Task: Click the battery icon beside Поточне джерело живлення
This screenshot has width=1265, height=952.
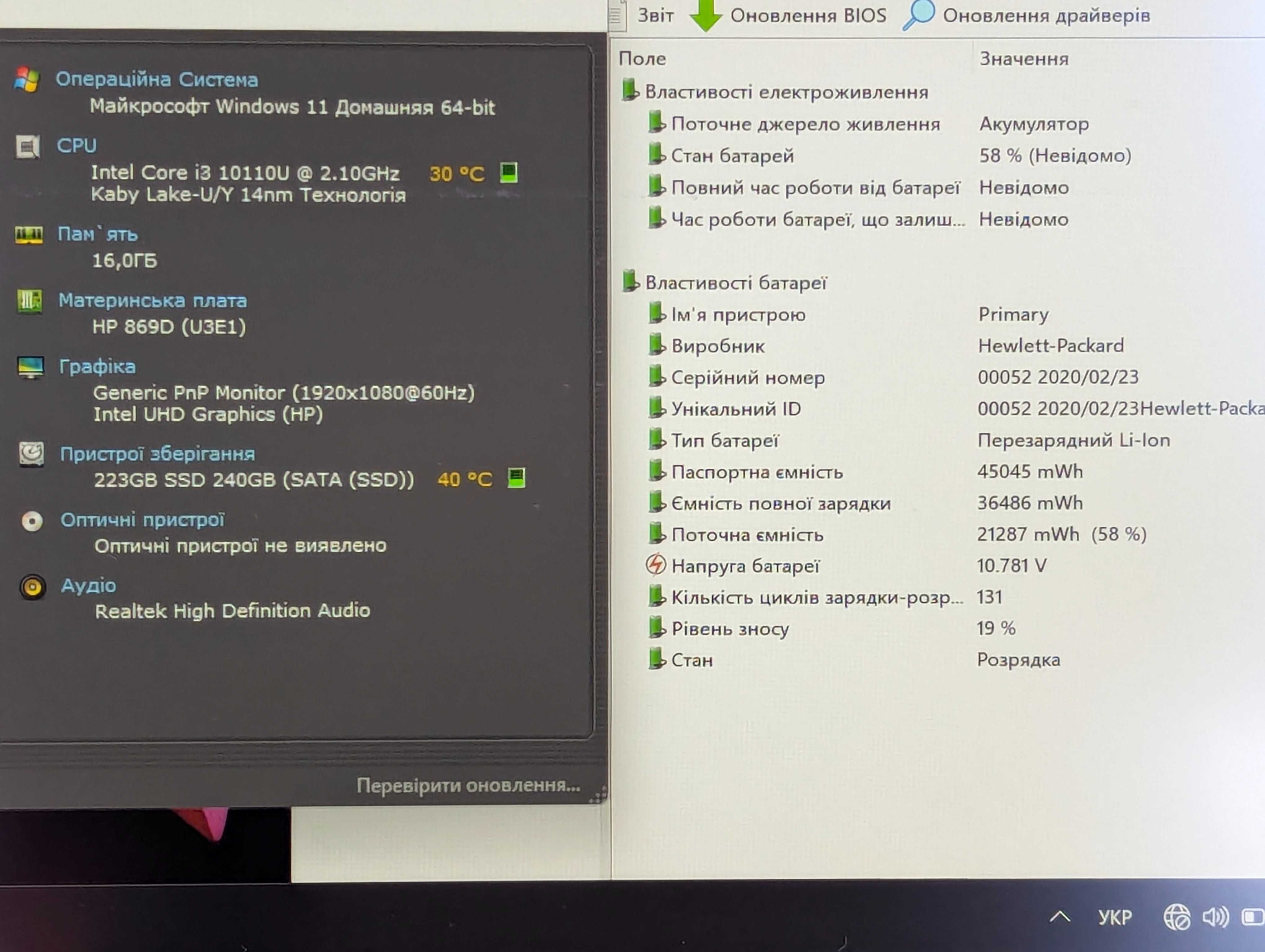Action: coord(656,122)
